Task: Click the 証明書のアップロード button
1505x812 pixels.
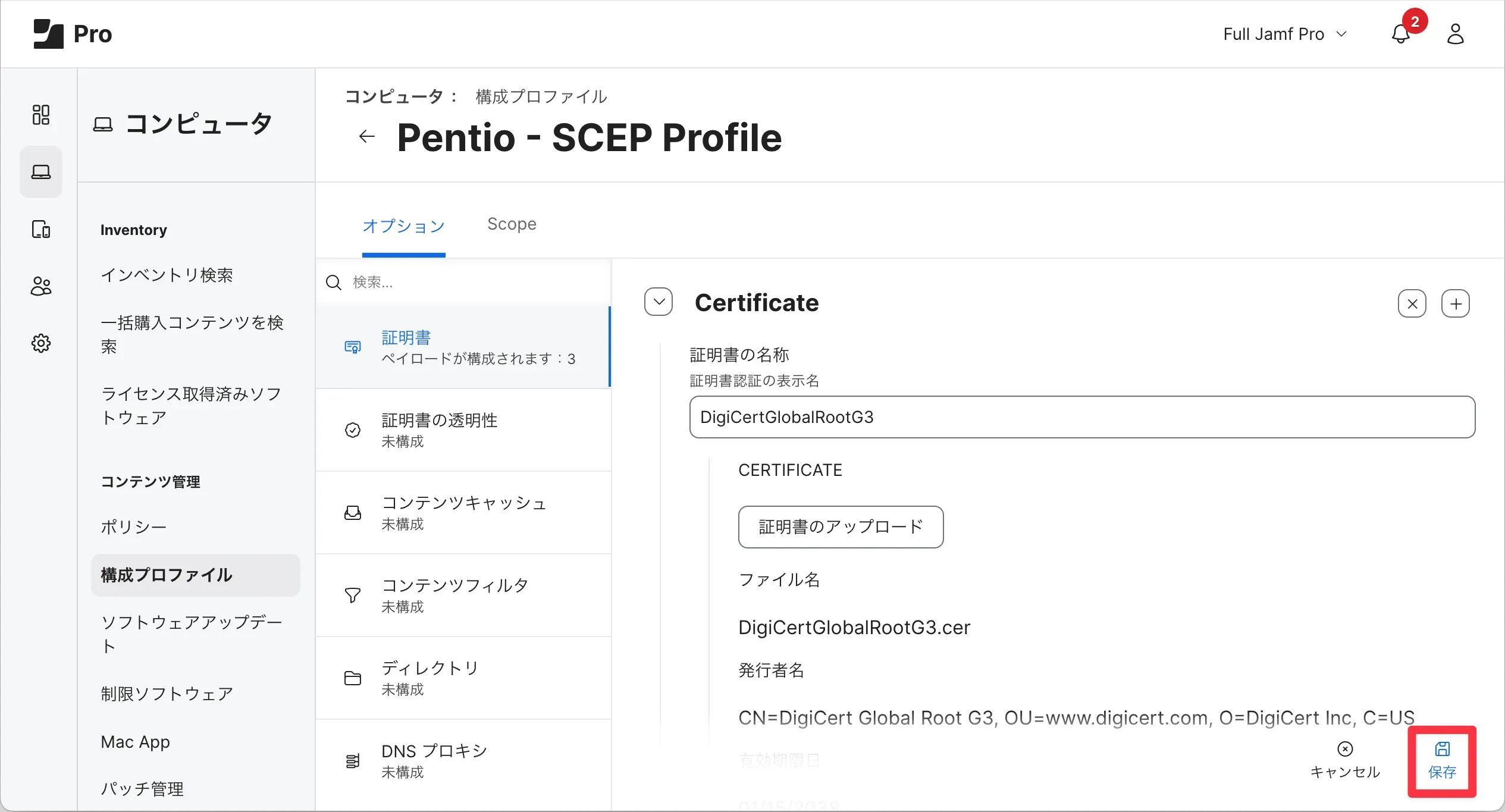Action: click(x=841, y=527)
